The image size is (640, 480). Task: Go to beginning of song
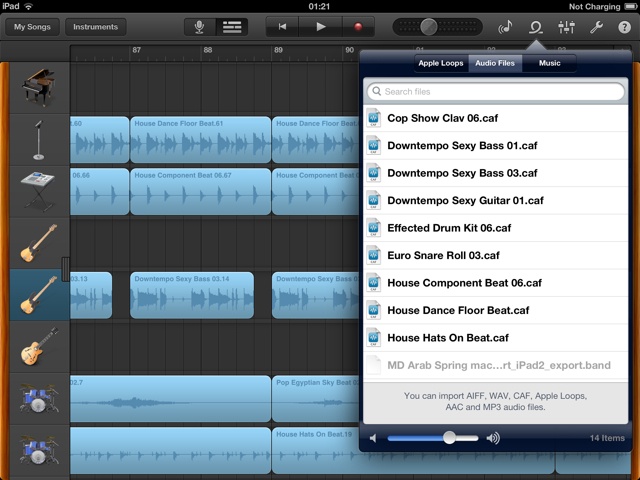pos(282,27)
